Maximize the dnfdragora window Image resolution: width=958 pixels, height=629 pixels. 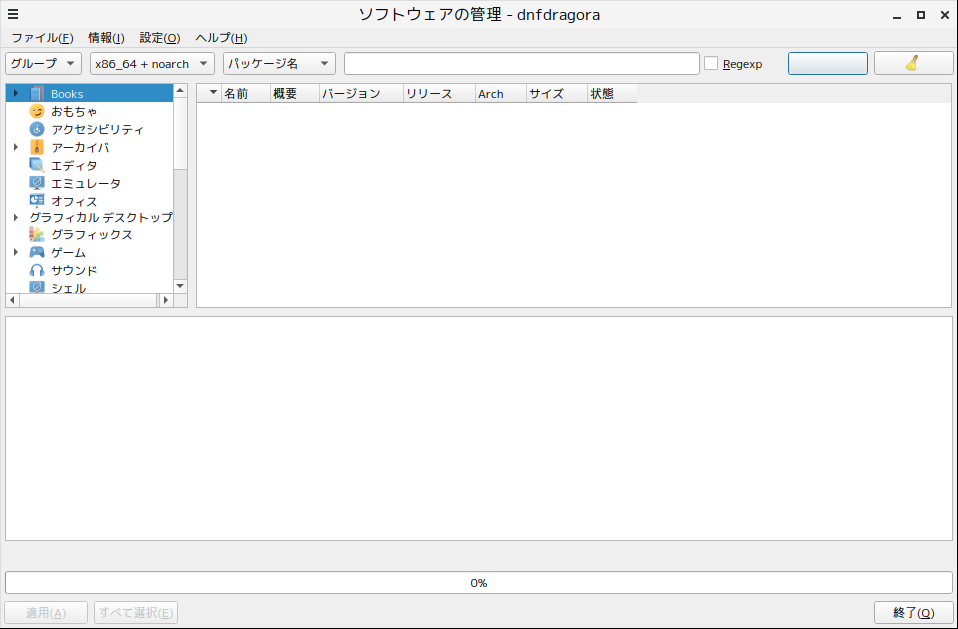(921, 15)
